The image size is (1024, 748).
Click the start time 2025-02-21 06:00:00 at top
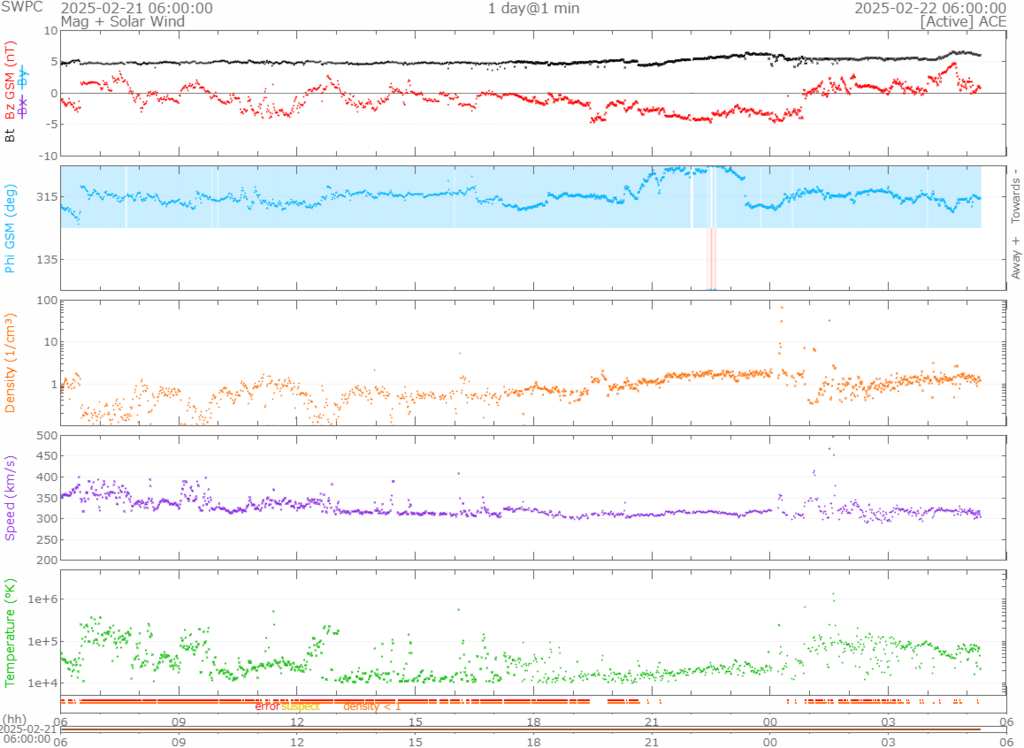[136, 8]
